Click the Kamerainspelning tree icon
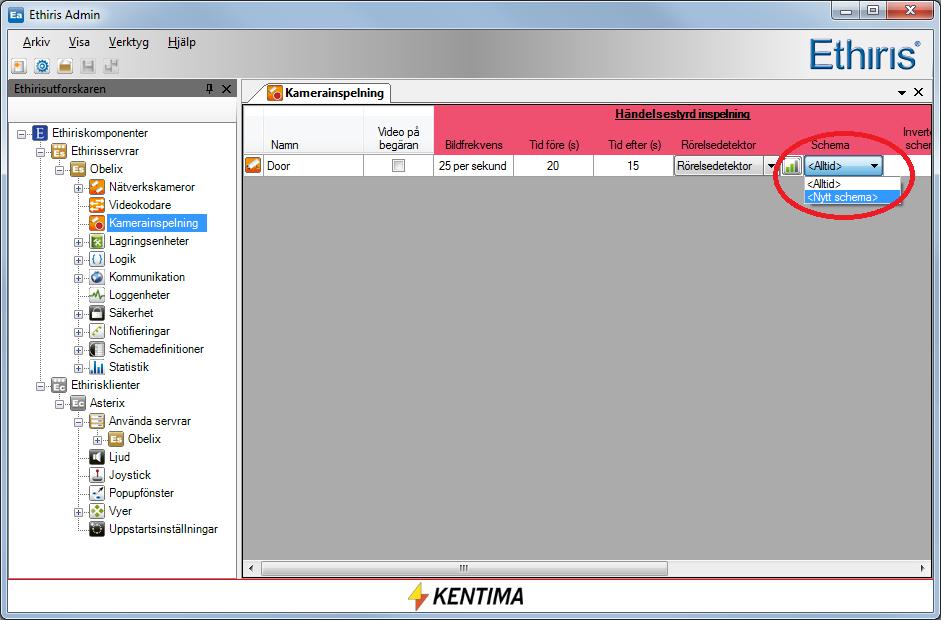The image size is (941, 620). 97,223
